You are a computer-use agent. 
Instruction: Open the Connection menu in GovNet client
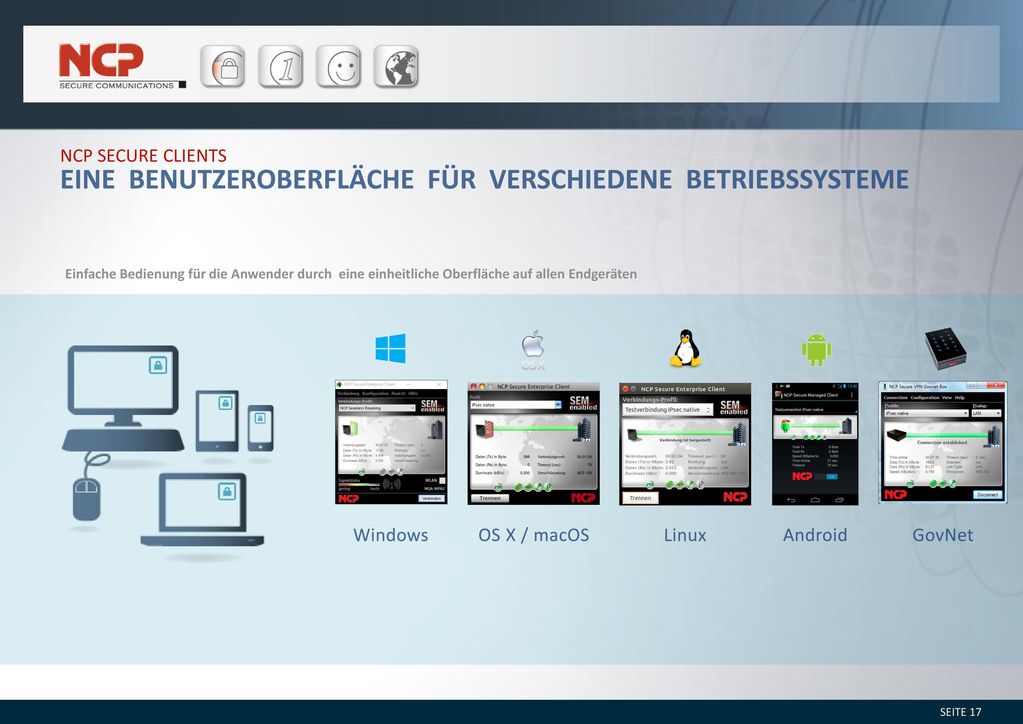(895, 397)
